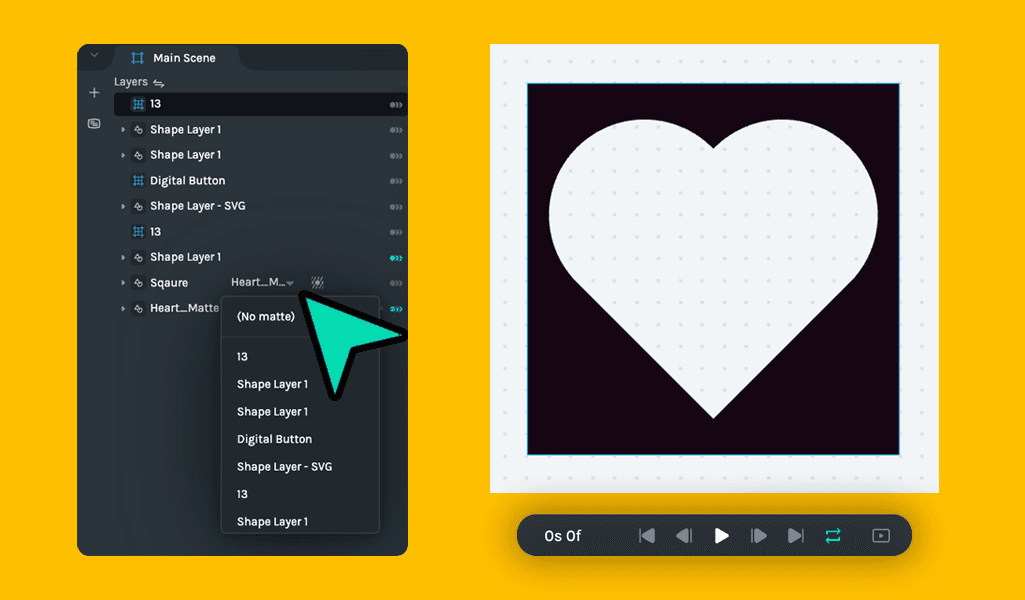Click the panel icon below the plus button
Image resolution: width=1025 pixels, height=600 pixels.
click(x=93, y=123)
